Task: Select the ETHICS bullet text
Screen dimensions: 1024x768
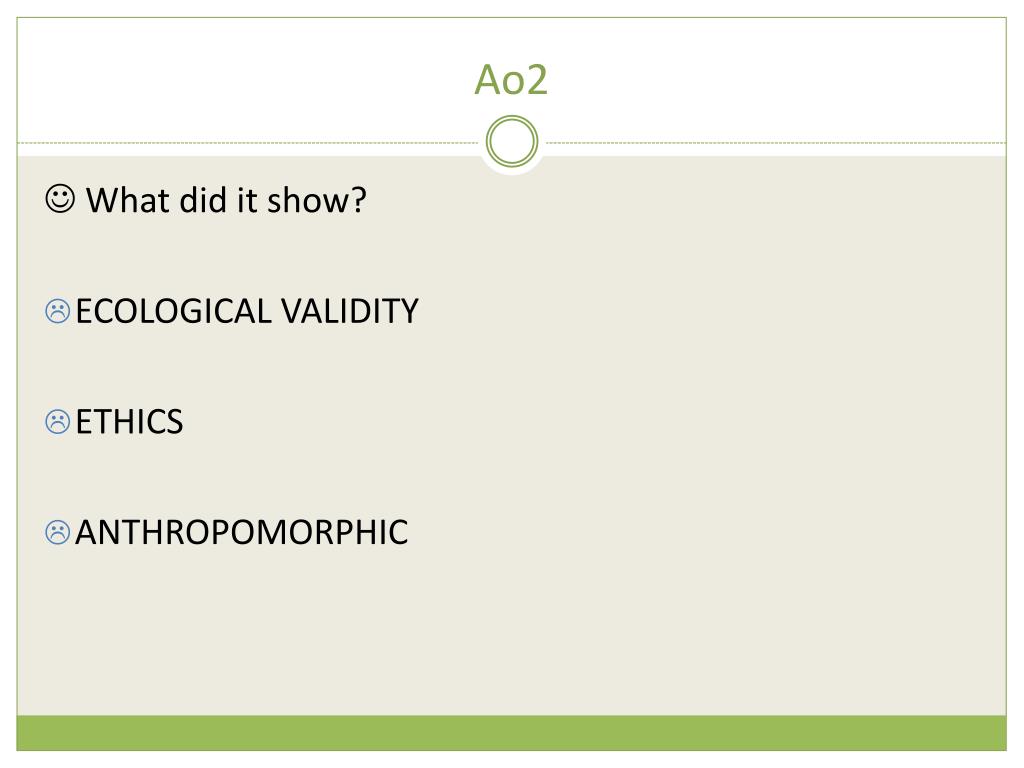Action: tap(129, 422)
